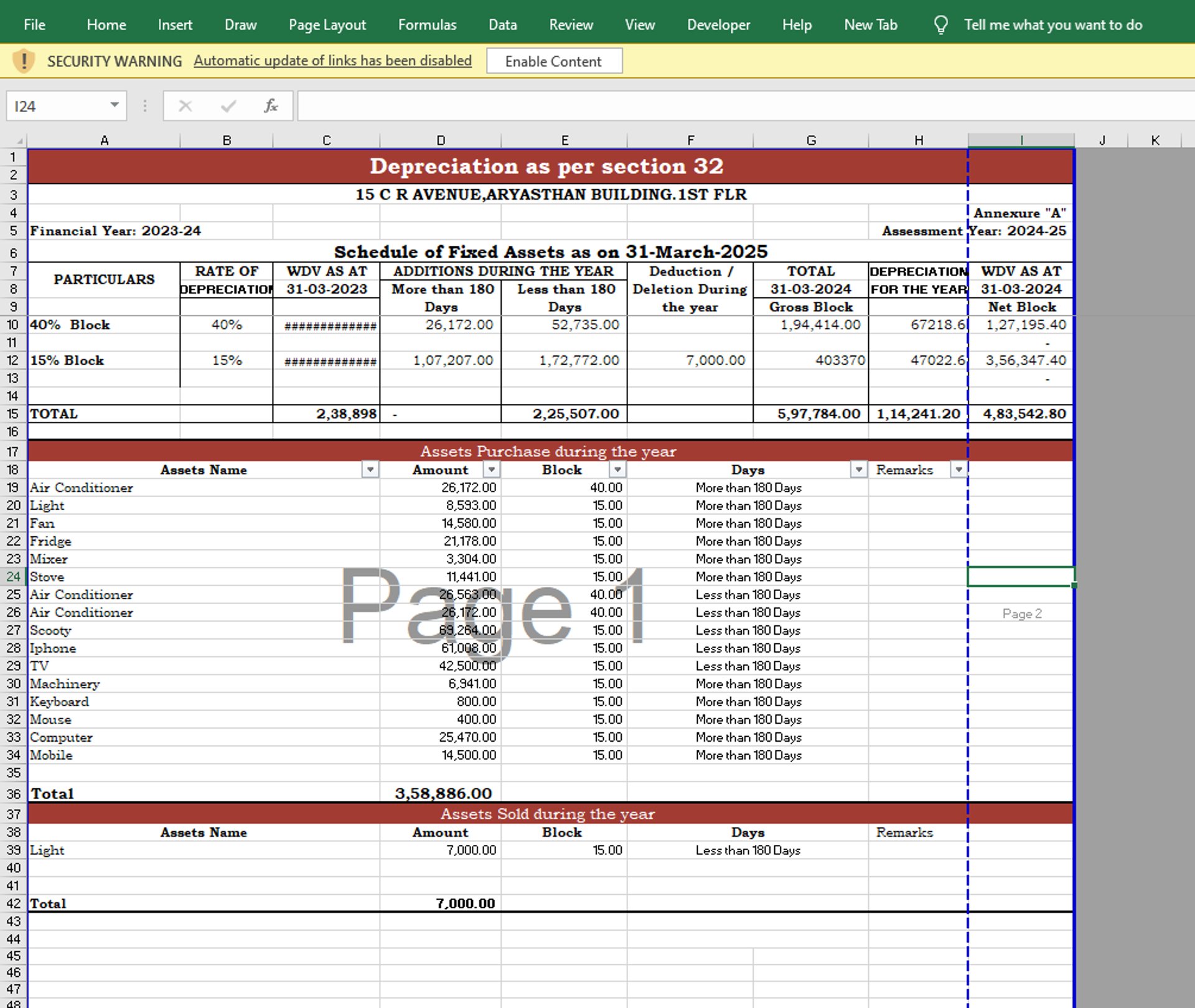Click the formula bar enter checkmark icon

228,106
